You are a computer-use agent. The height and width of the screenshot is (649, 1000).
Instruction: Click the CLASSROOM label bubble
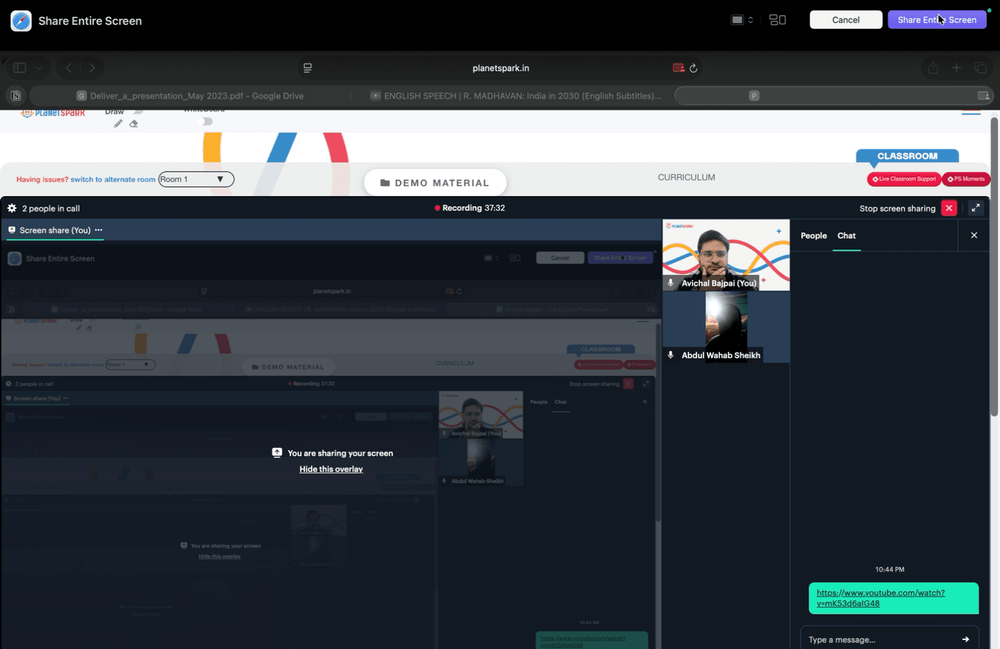907,156
